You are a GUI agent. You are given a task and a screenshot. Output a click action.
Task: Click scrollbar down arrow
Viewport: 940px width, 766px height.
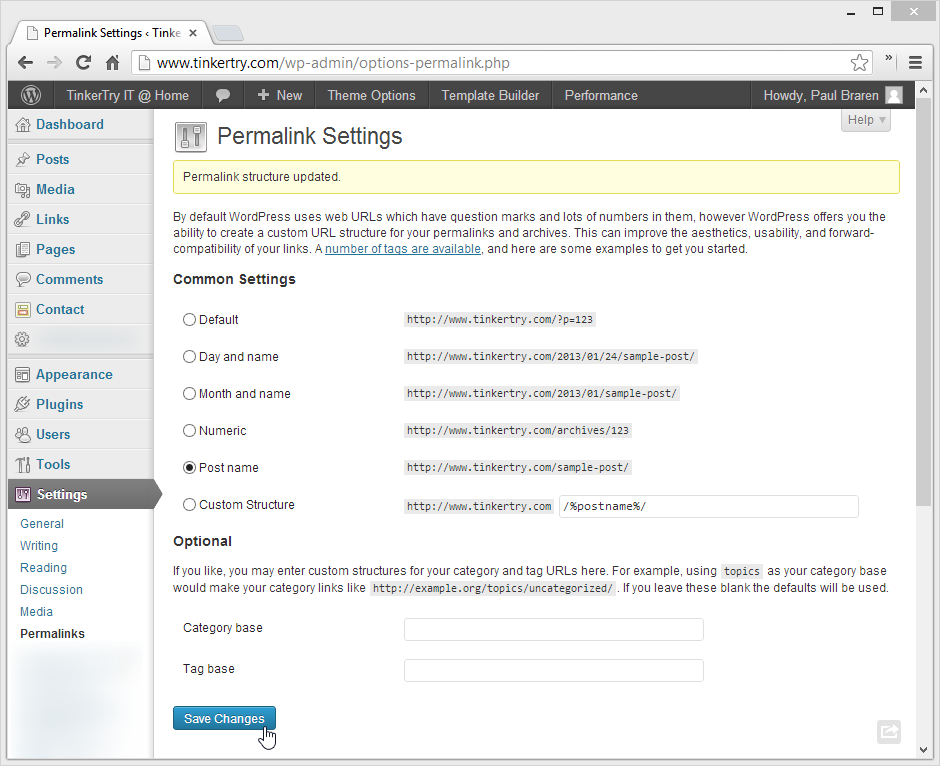[x=923, y=750]
